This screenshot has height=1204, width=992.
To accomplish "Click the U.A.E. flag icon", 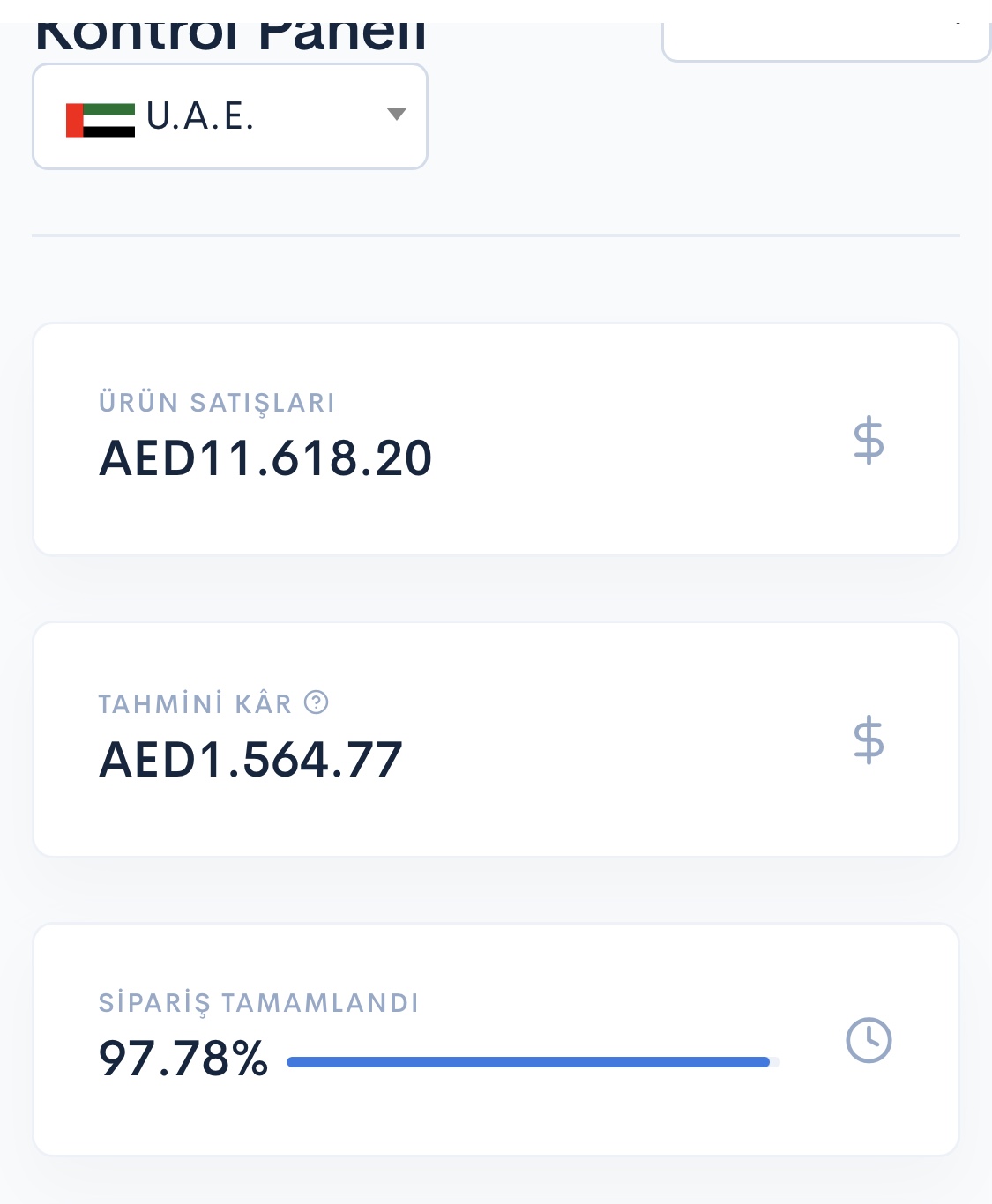I will (x=101, y=121).
